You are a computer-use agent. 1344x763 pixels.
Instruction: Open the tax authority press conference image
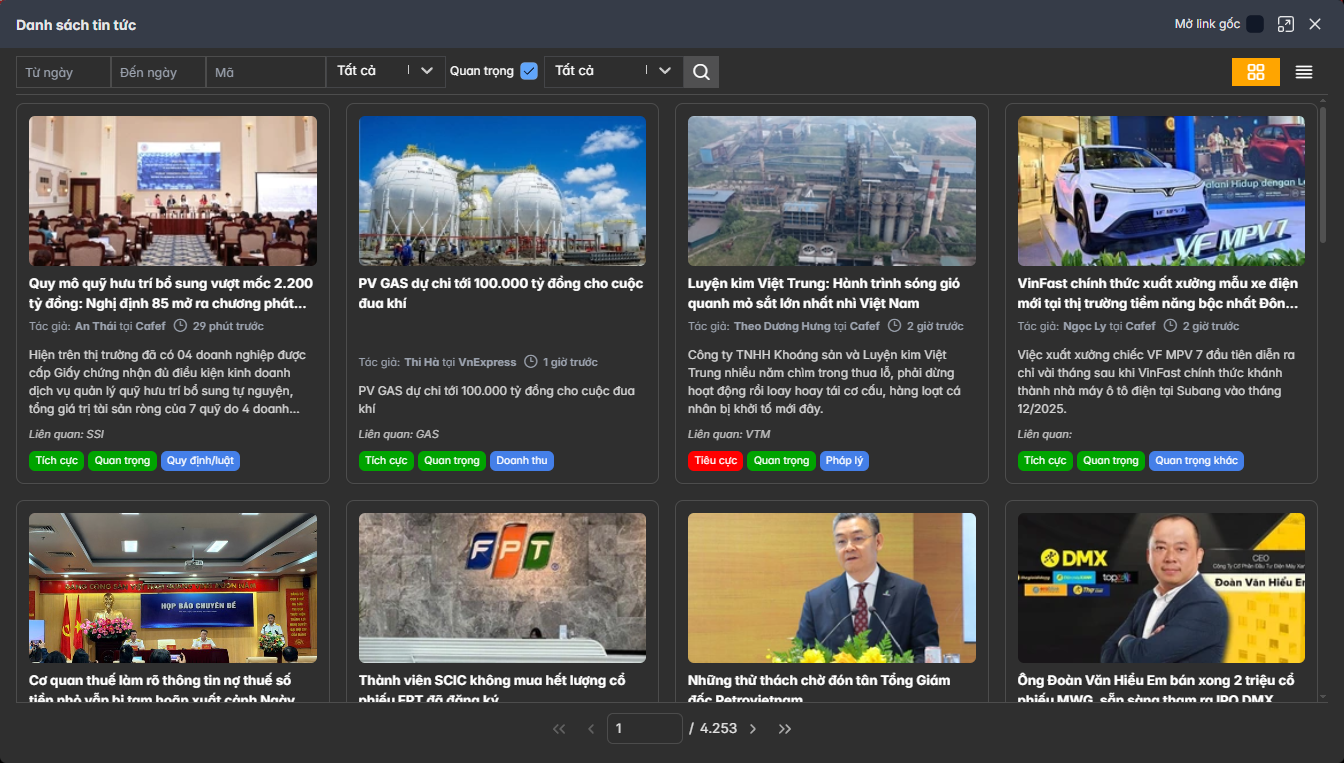[x=173, y=588]
